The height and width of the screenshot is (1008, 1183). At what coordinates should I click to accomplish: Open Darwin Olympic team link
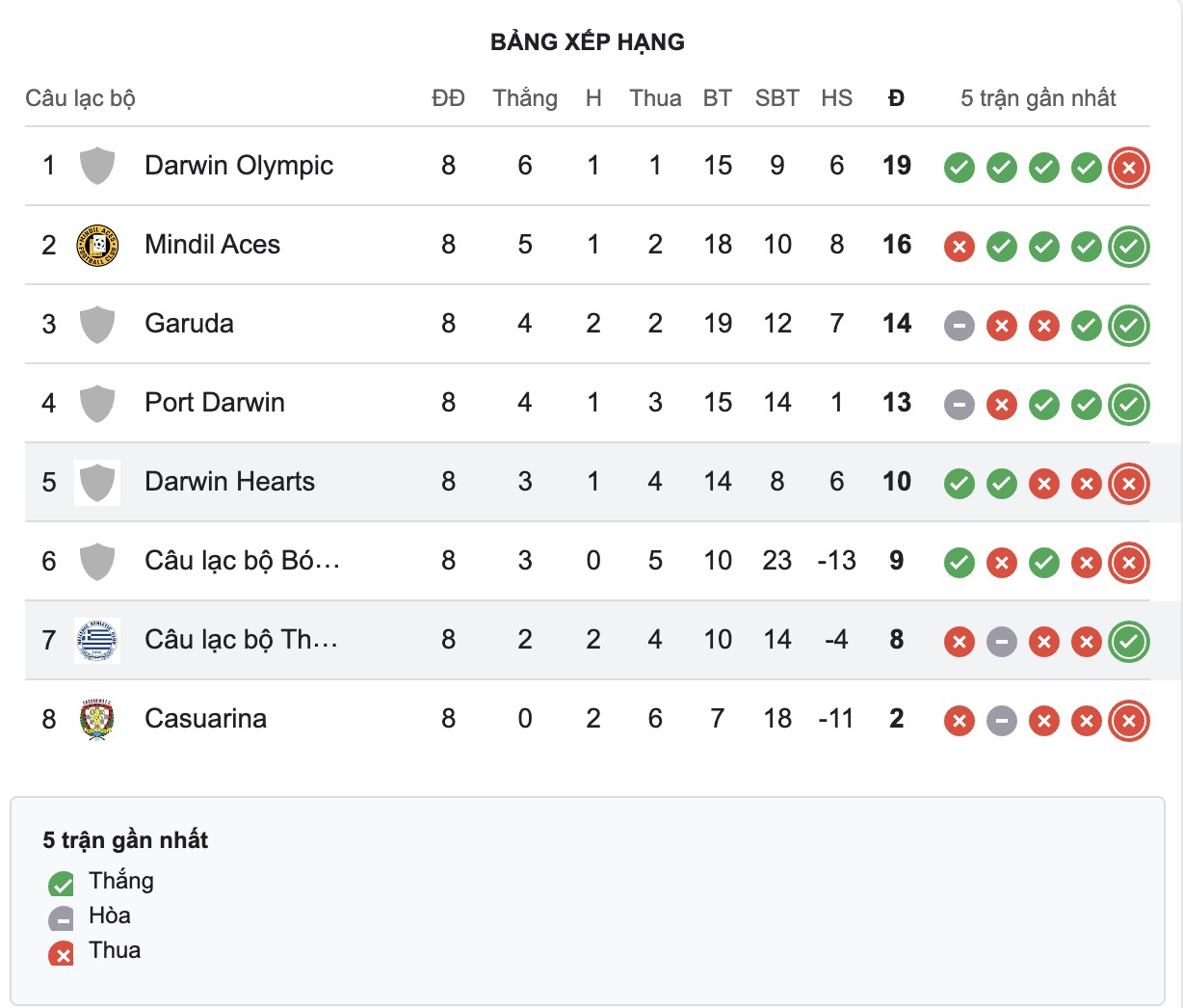(239, 166)
